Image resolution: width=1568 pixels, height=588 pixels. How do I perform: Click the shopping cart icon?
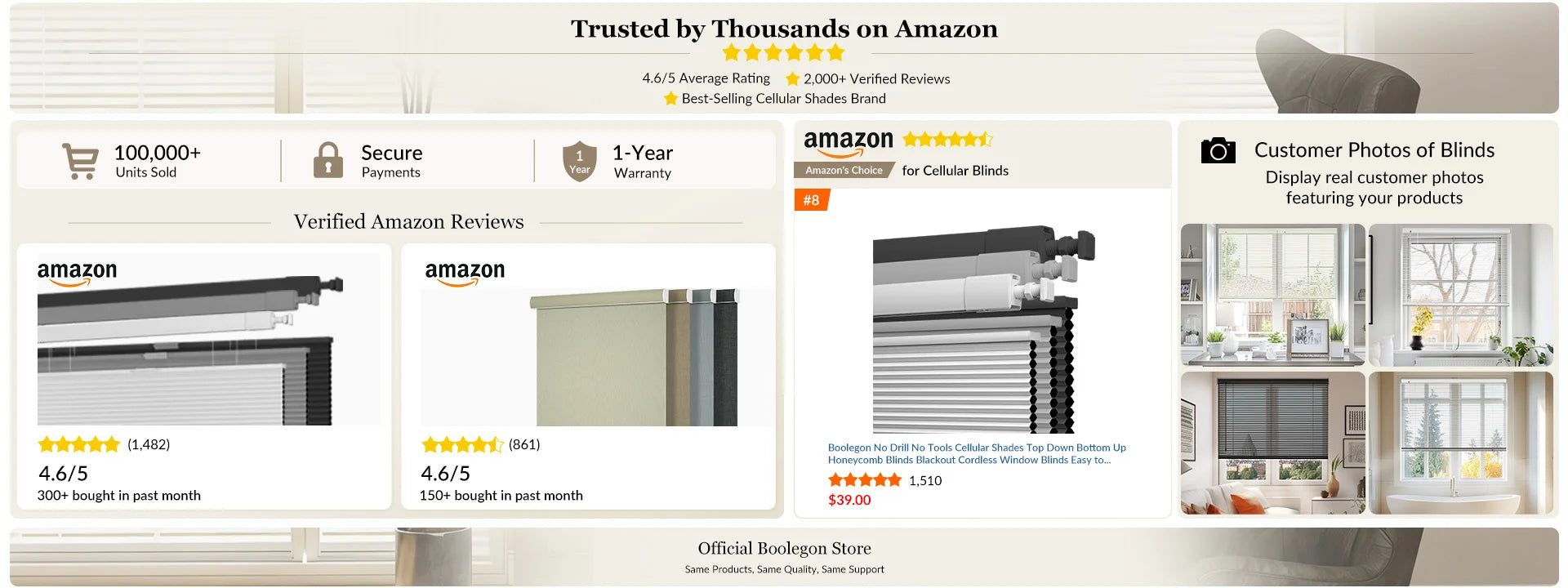point(80,161)
